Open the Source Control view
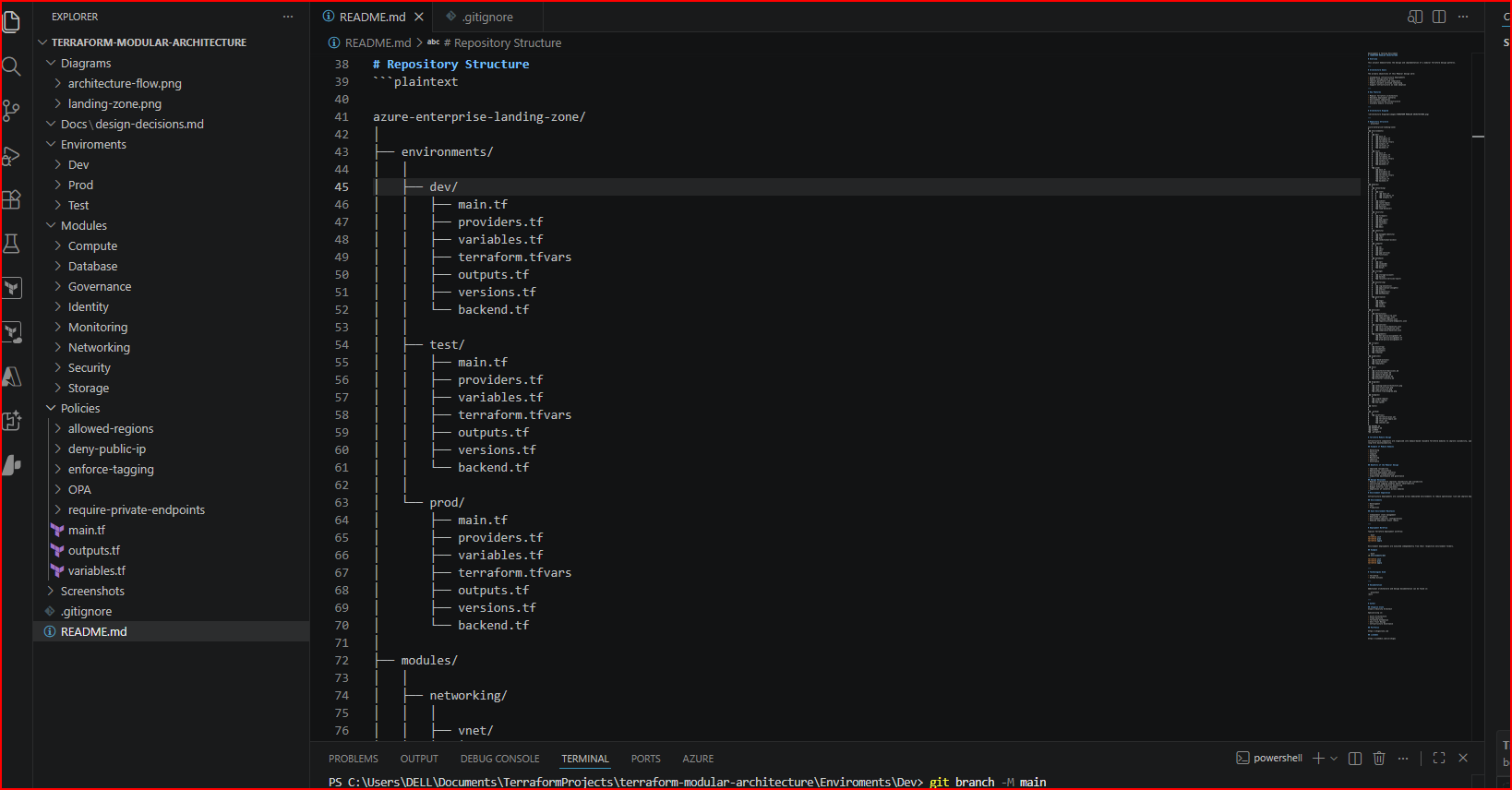 12,111
